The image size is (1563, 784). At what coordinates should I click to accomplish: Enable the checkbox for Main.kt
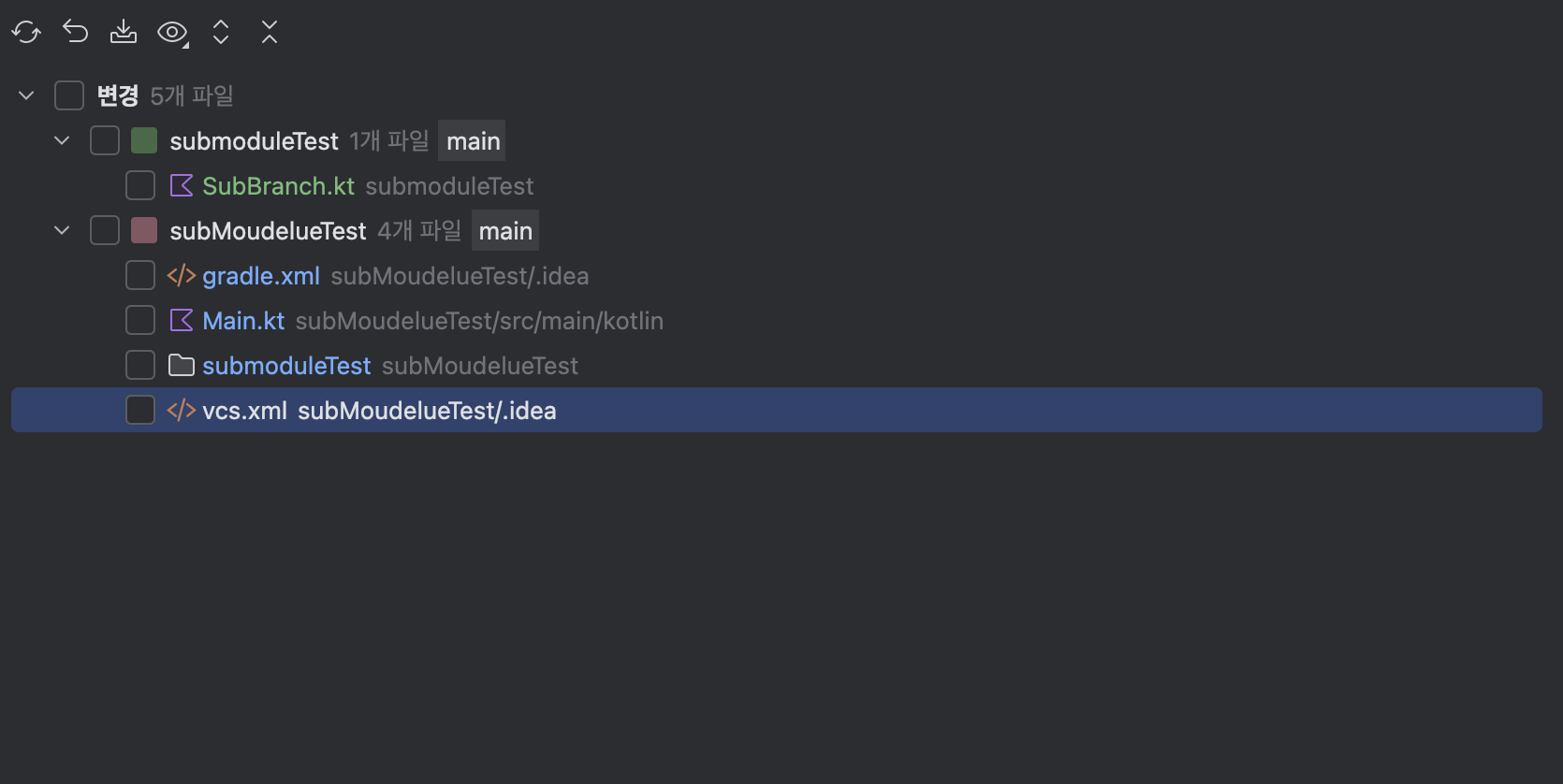point(139,319)
